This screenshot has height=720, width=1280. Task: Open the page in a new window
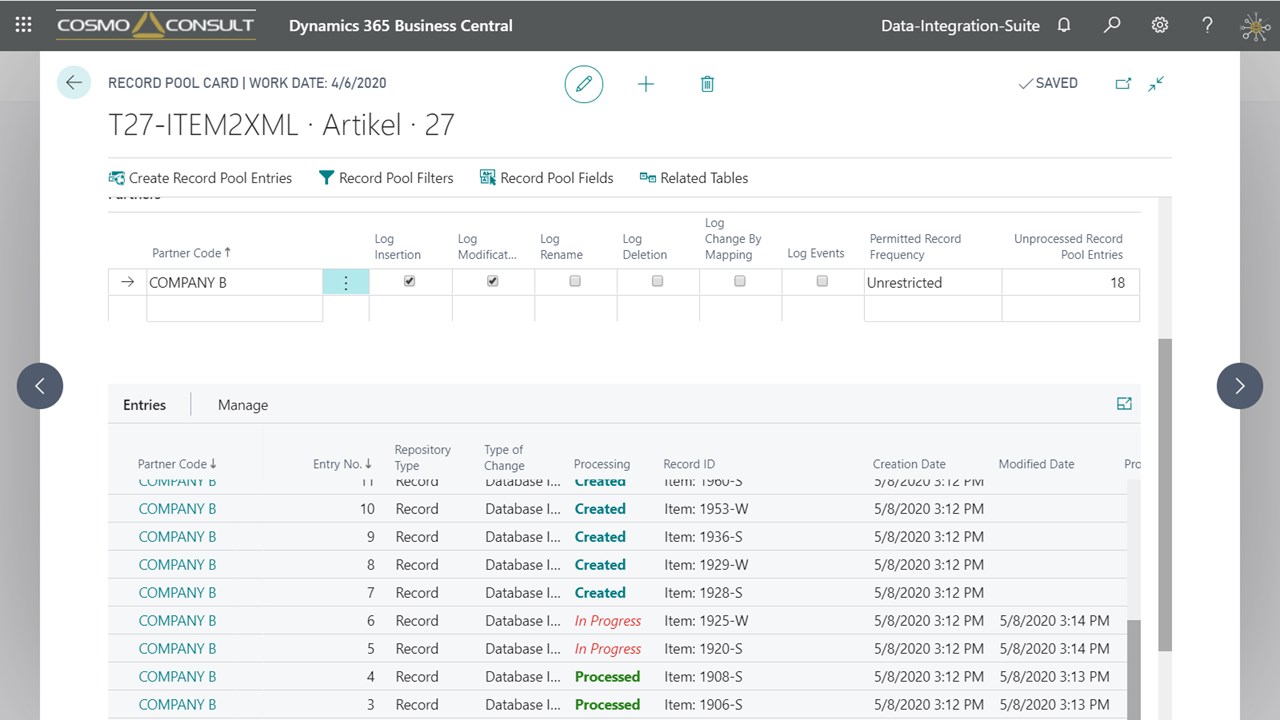[x=1123, y=84]
